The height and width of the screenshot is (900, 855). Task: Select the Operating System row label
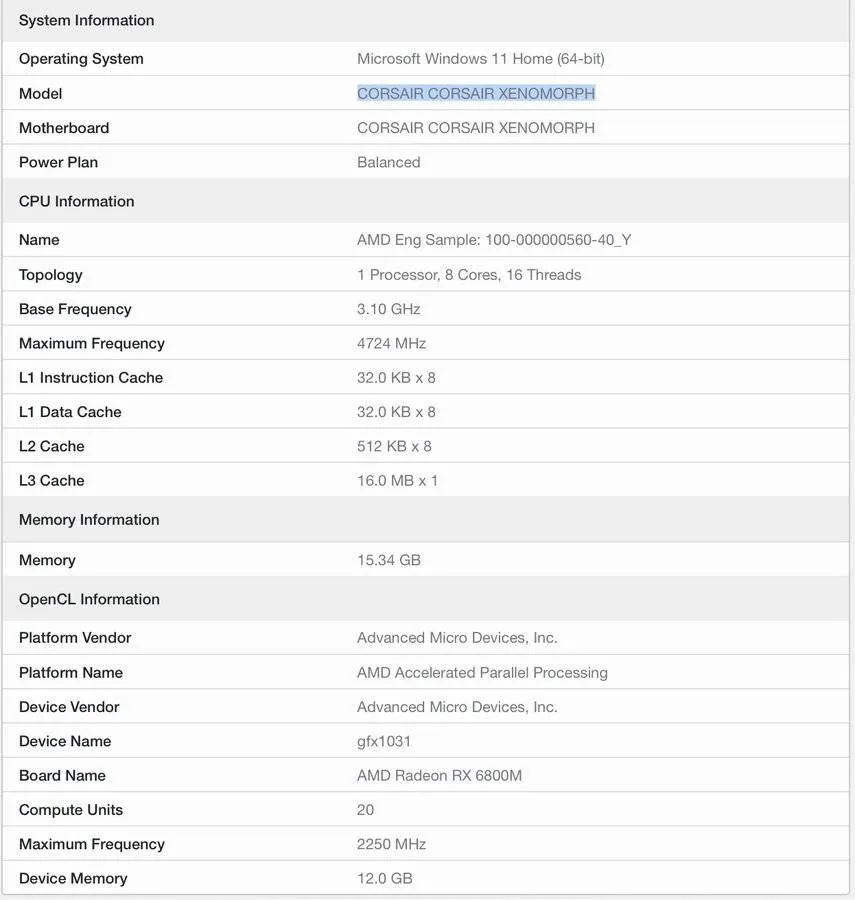[81, 59]
